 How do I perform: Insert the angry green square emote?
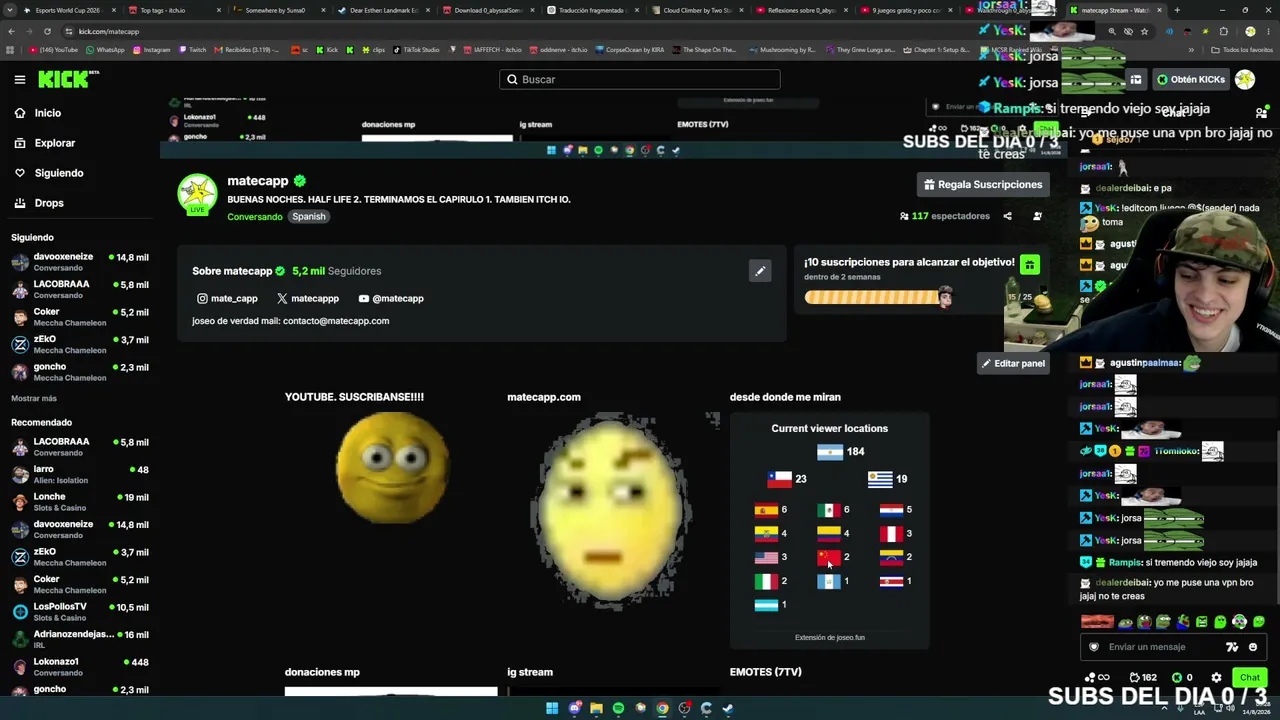pos(1202,622)
